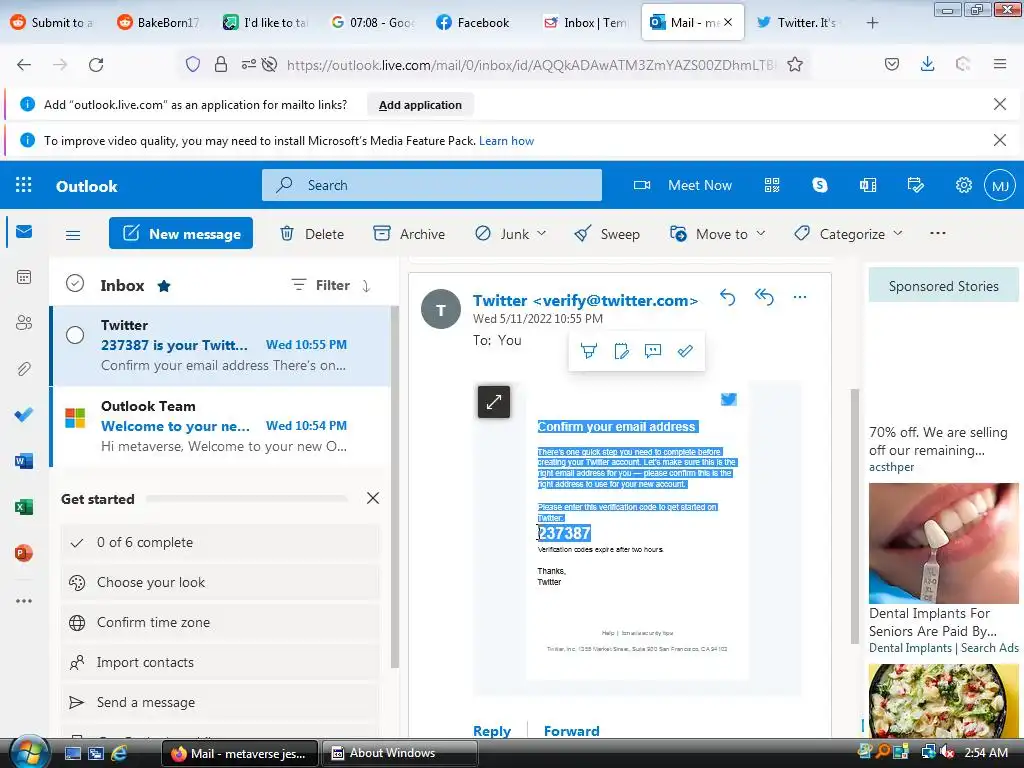The width and height of the screenshot is (1024, 768).
Task: Open the MJ account avatar
Action: coord(1000,185)
